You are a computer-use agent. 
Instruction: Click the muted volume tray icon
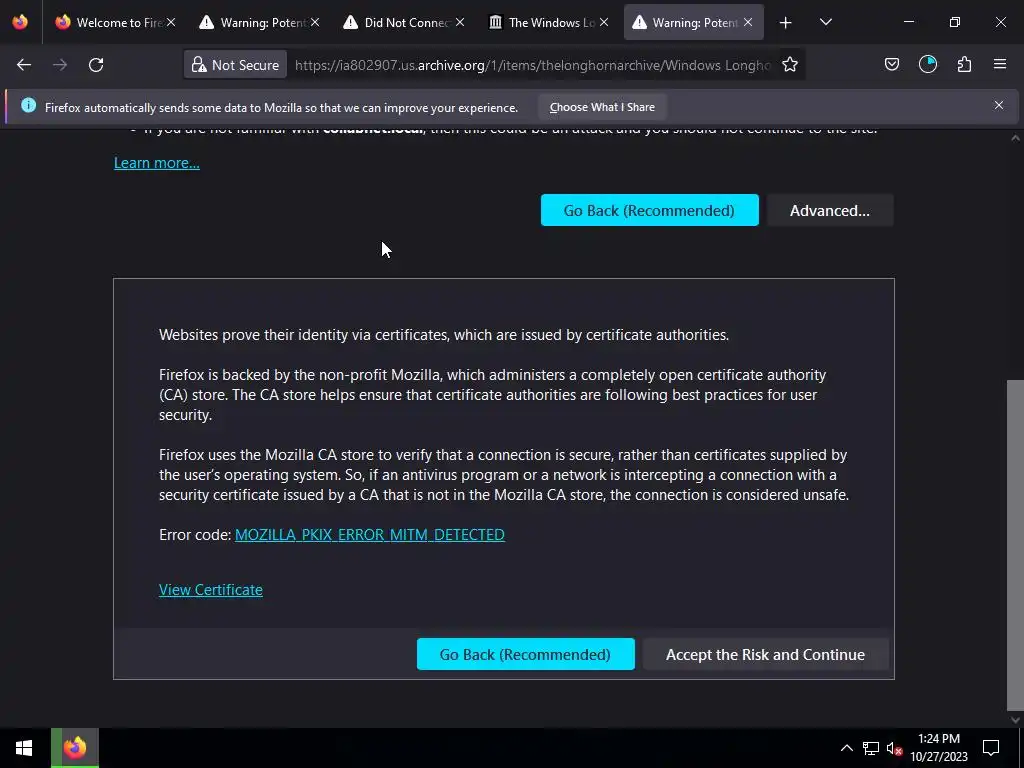pos(894,748)
